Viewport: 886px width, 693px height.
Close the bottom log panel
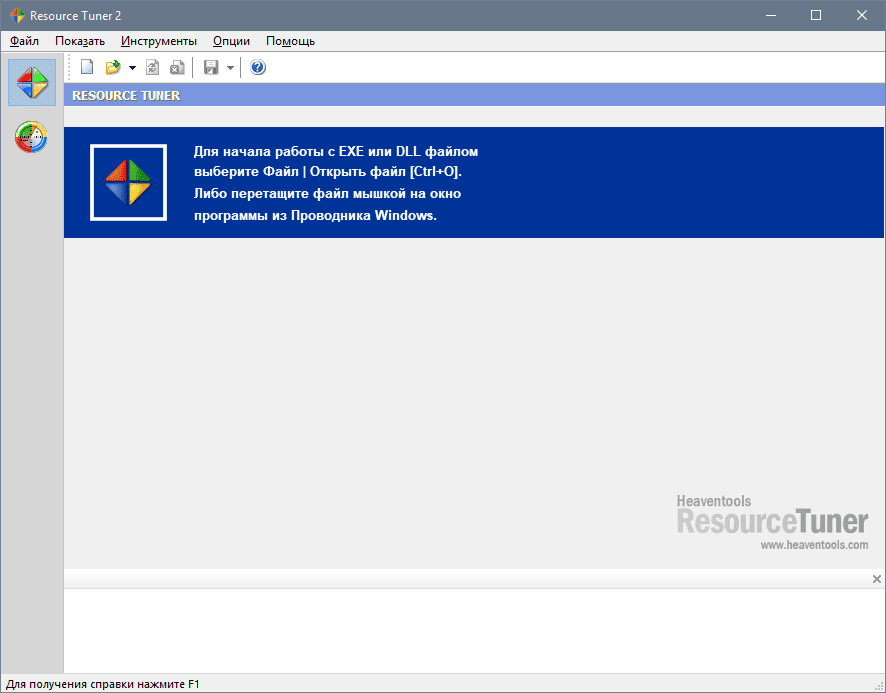point(877,579)
